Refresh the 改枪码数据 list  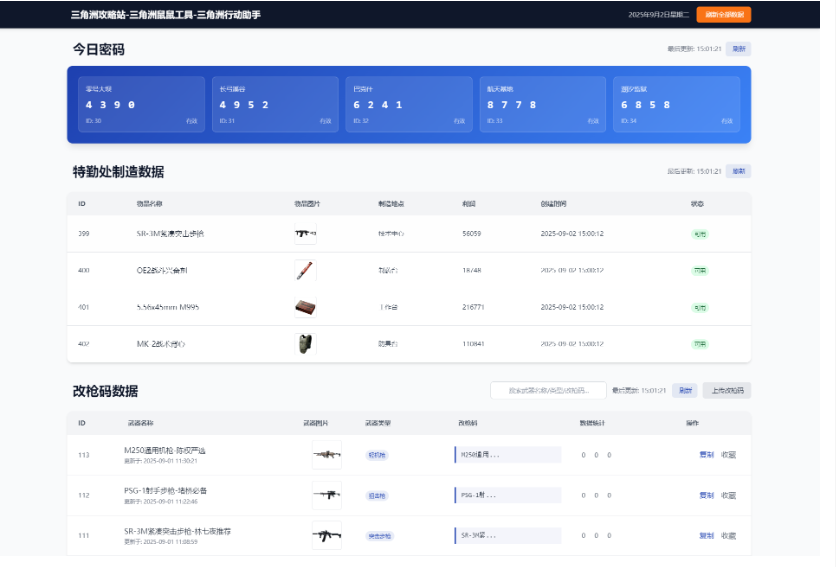[x=684, y=391]
